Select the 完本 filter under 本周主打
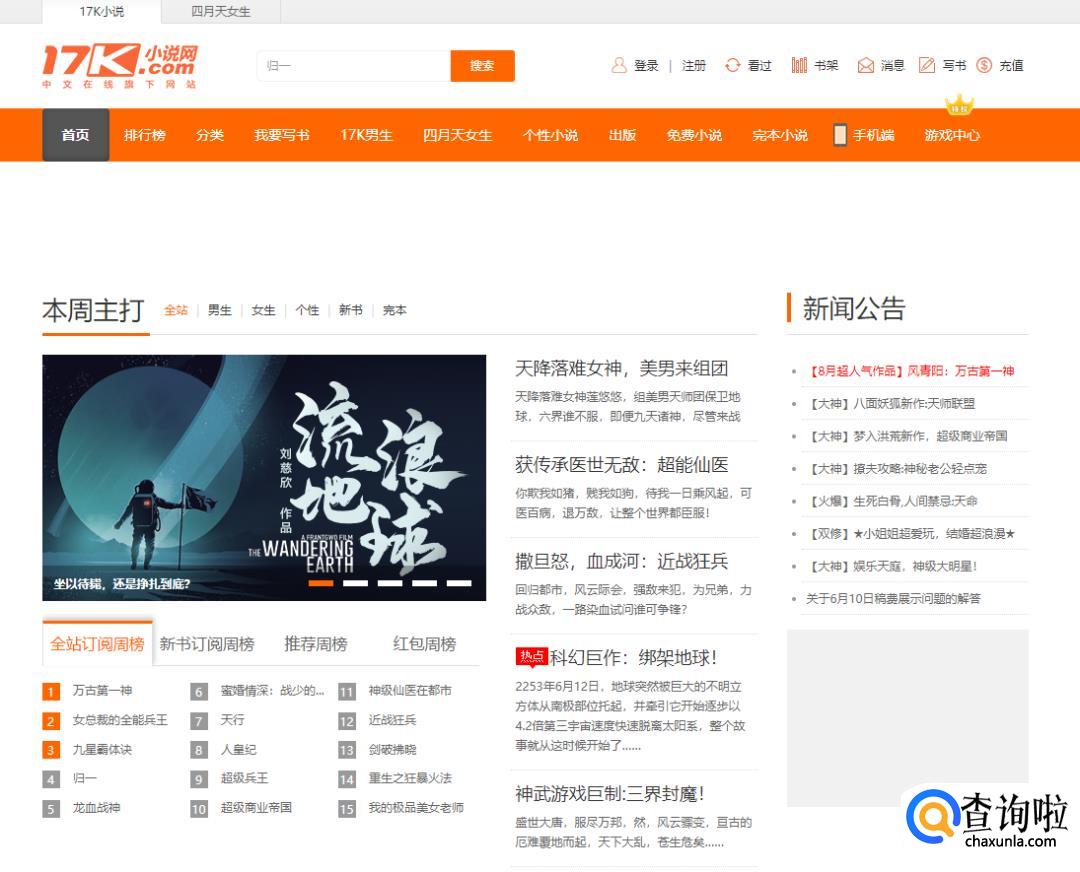 [x=395, y=310]
